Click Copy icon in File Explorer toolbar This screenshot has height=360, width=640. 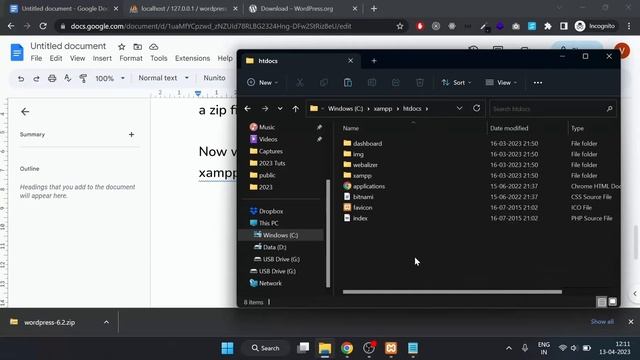pos(324,82)
